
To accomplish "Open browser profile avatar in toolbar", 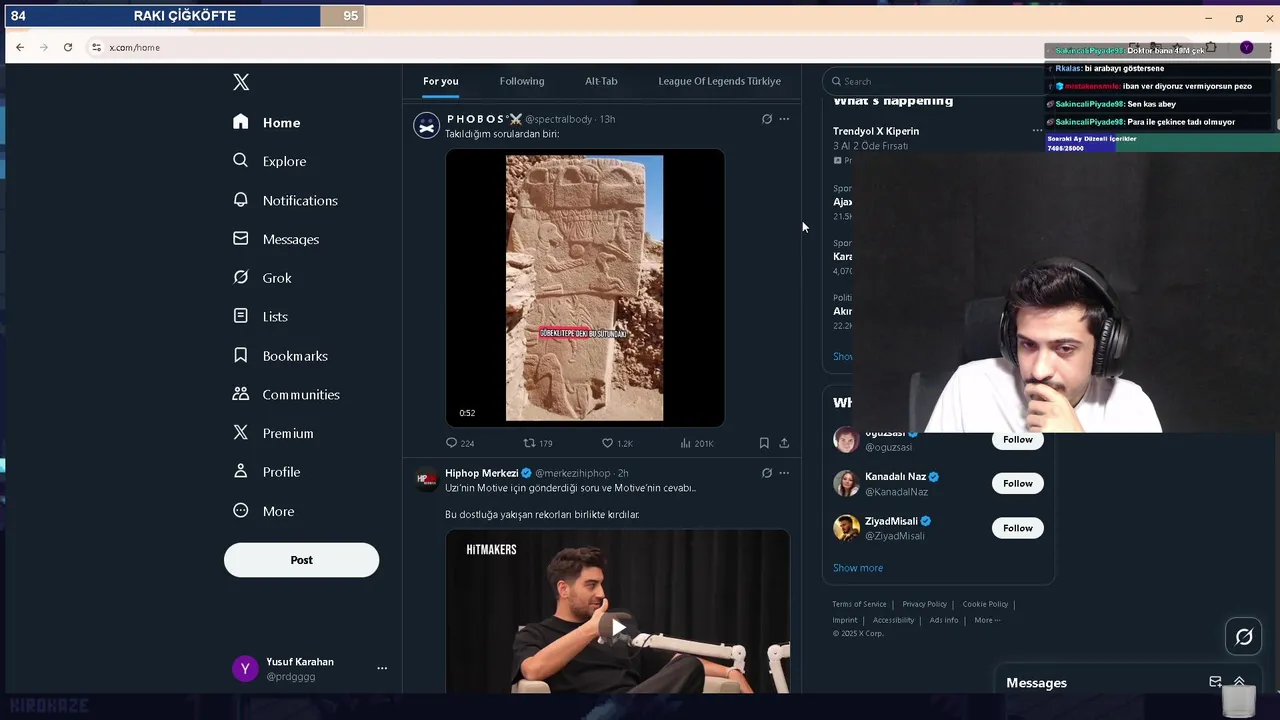I will 1246,47.
